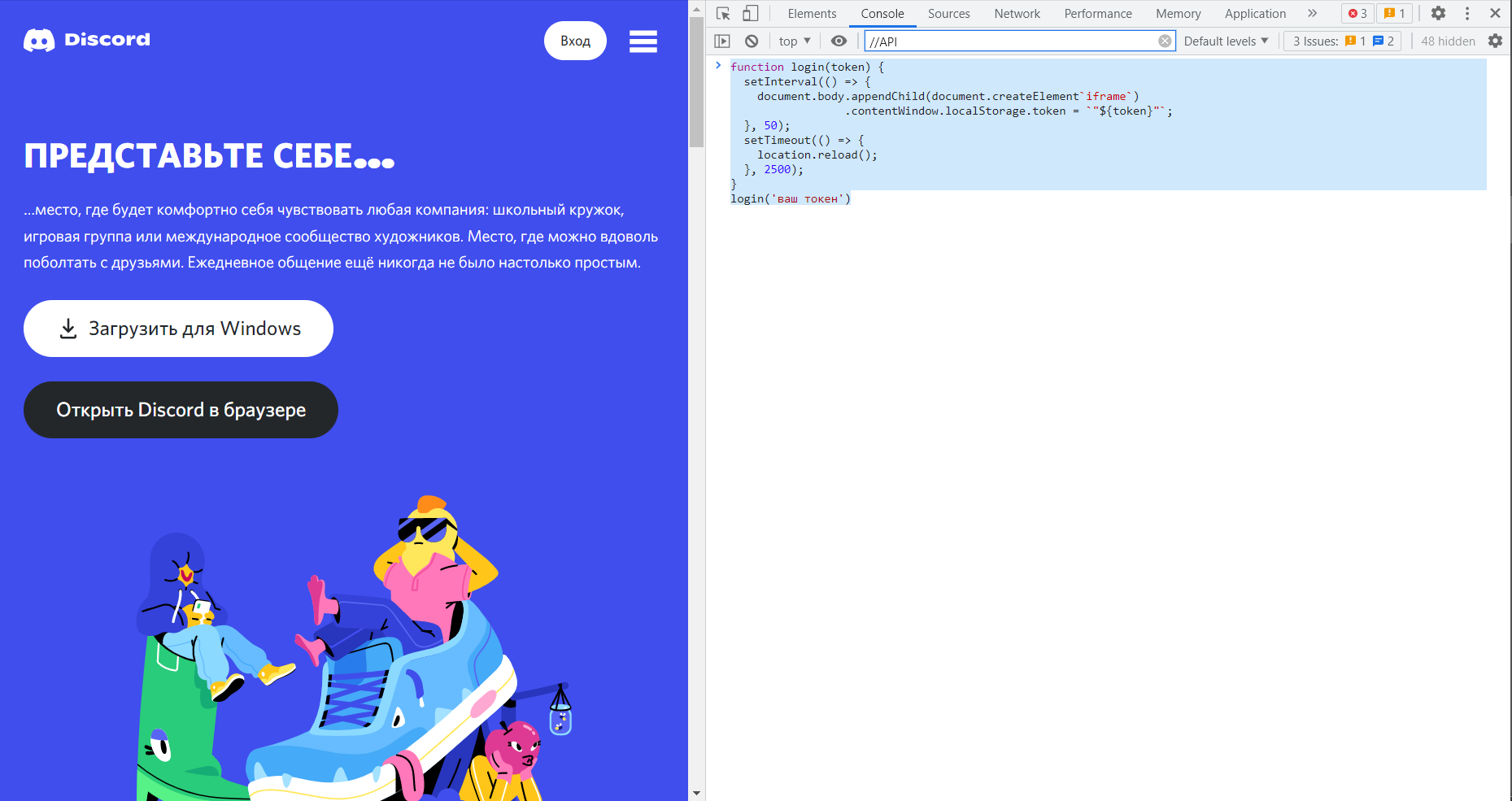Switch to the Network tab
The width and height of the screenshot is (1512, 801).
click(x=1017, y=14)
